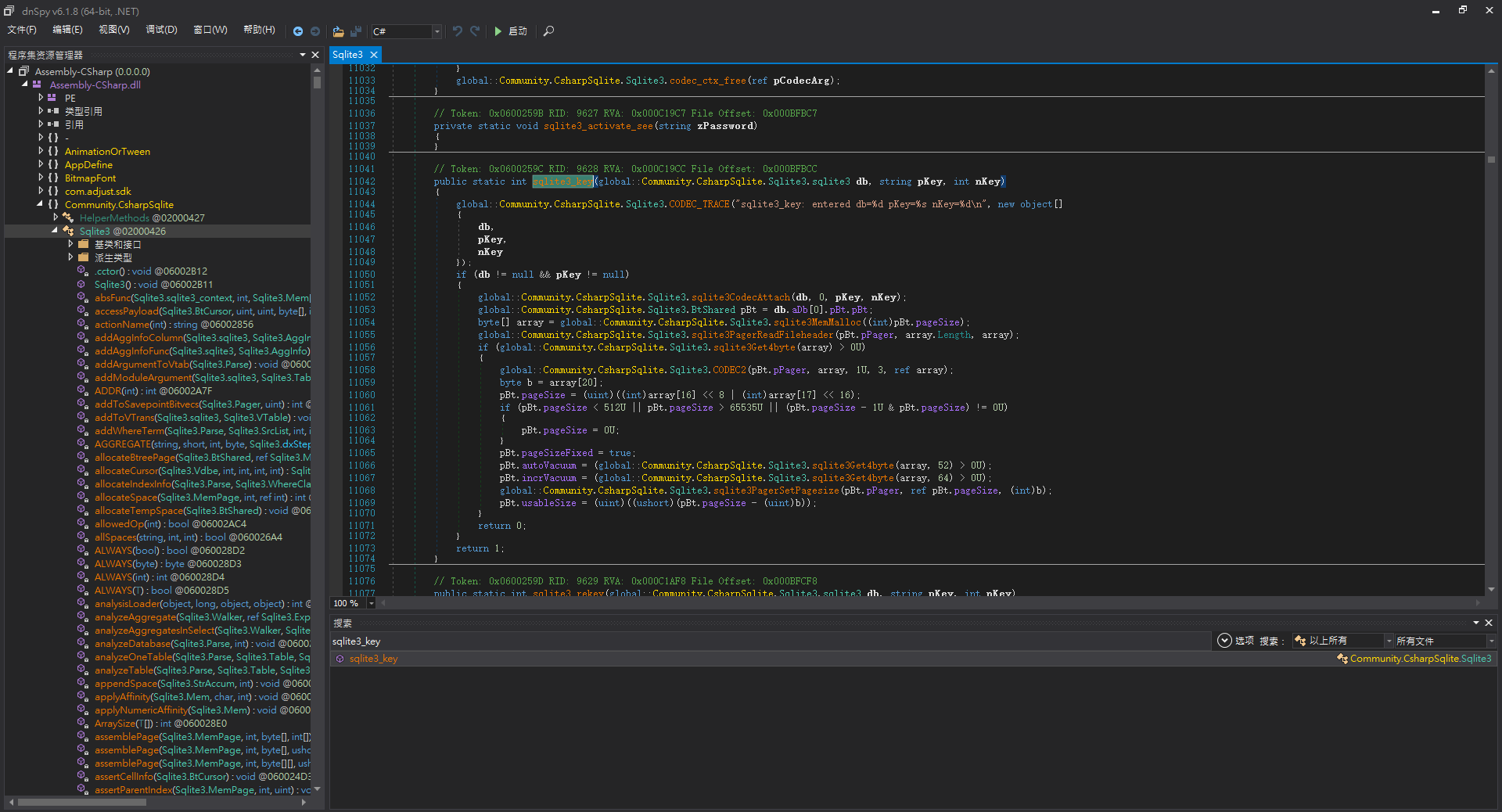This screenshot has height=812, width=1502.
Task: Open search with the magnifier icon
Action: [548, 31]
